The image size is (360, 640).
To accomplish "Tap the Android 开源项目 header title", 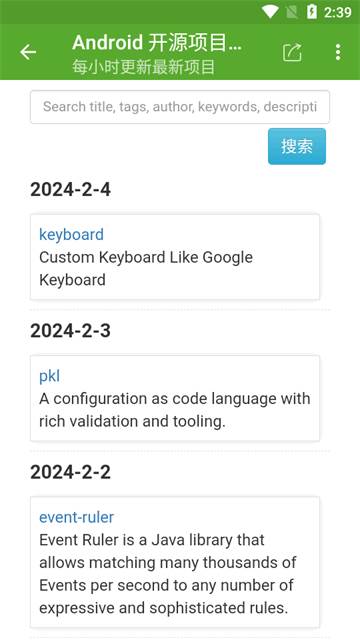I will pos(157,43).
